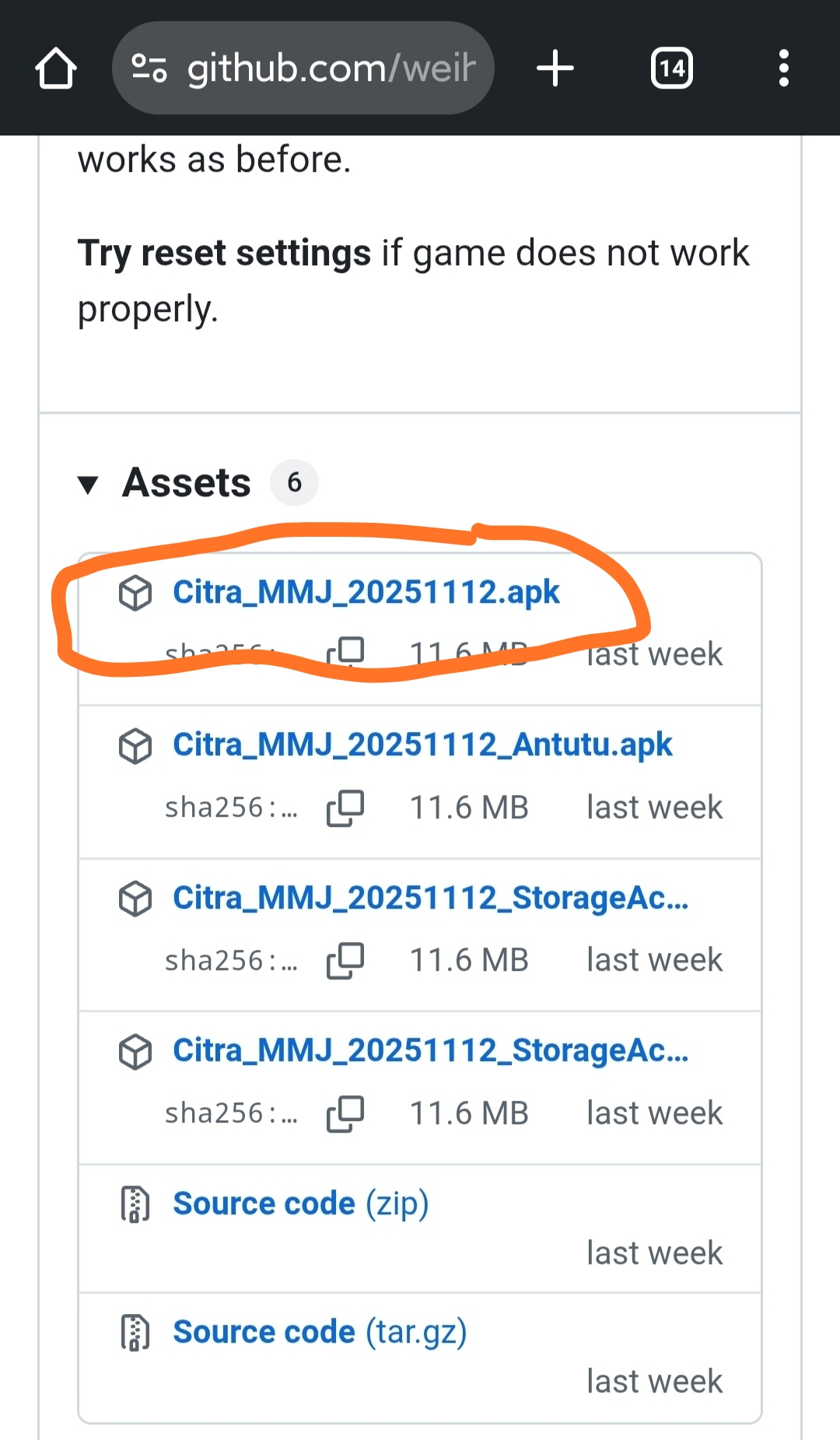This screenshot has width=840, height=1440.
Task: Open a new tab with plus icon
Action: point(555,68)
